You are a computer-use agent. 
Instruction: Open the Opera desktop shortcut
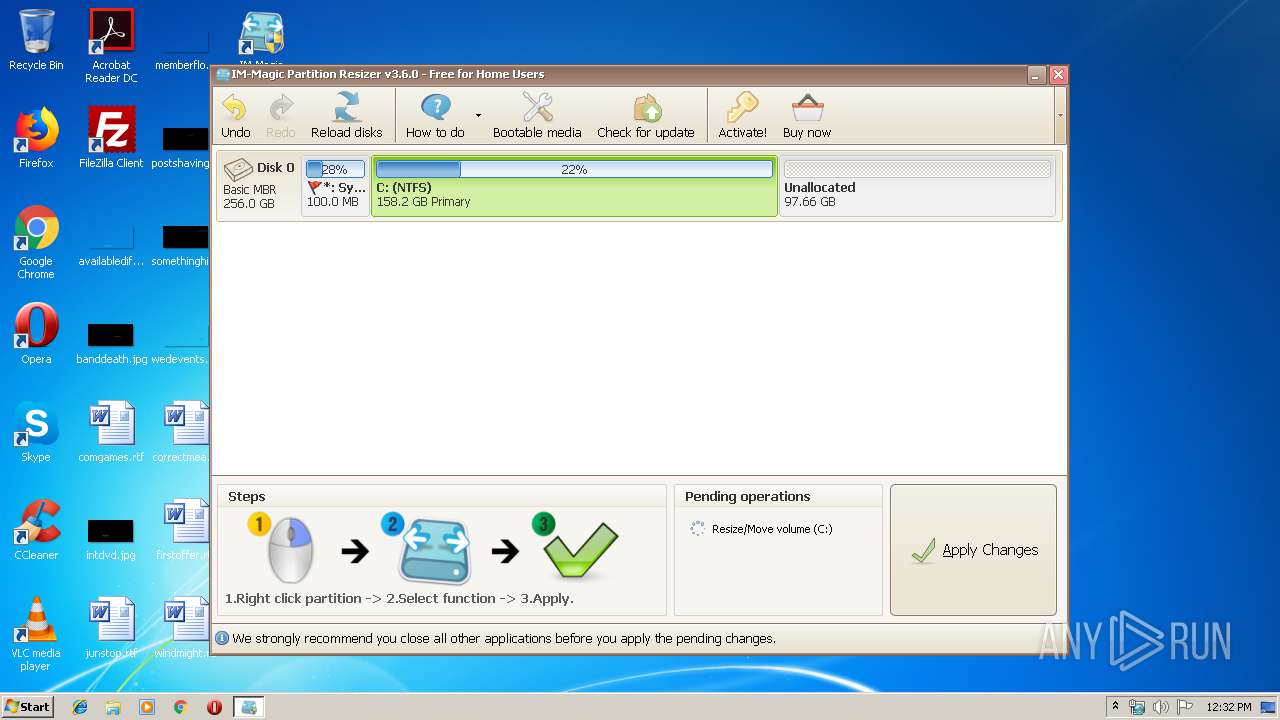36,334
